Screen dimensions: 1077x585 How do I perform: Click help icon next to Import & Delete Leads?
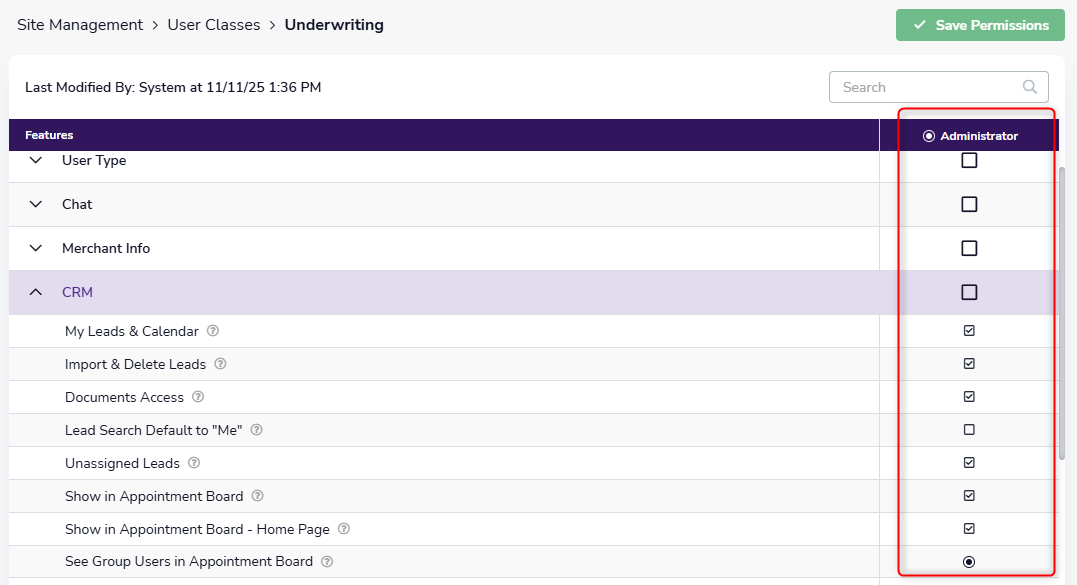pos(220,364)
